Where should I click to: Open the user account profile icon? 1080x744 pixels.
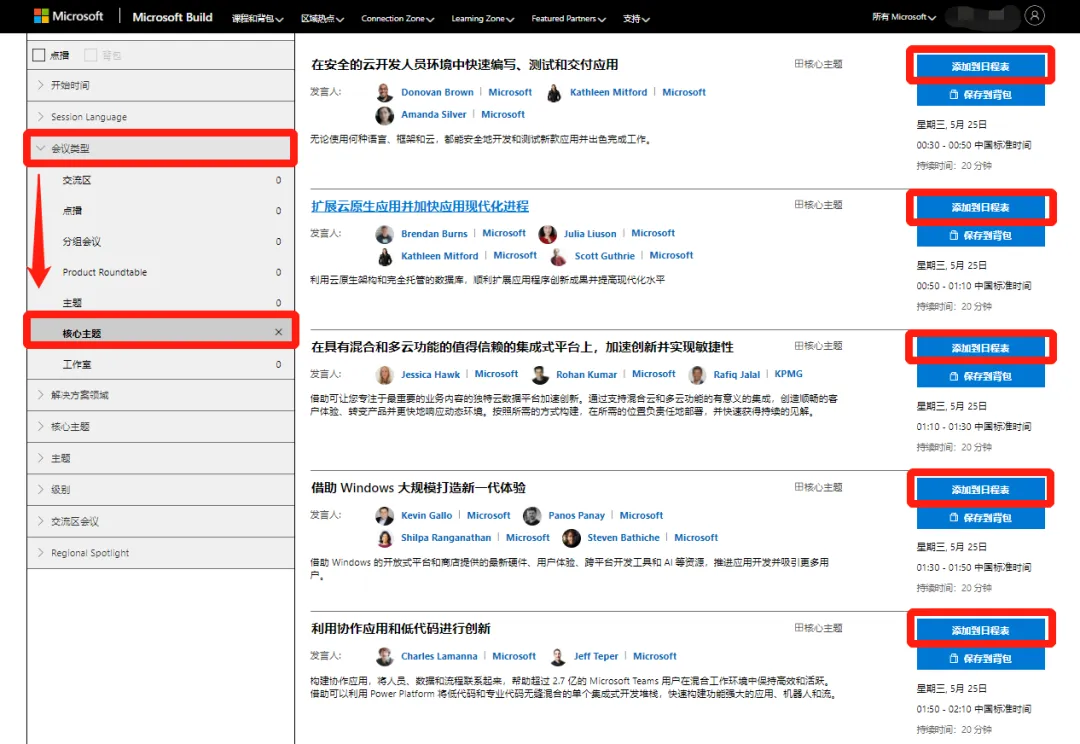click(x=1034, y=15)
